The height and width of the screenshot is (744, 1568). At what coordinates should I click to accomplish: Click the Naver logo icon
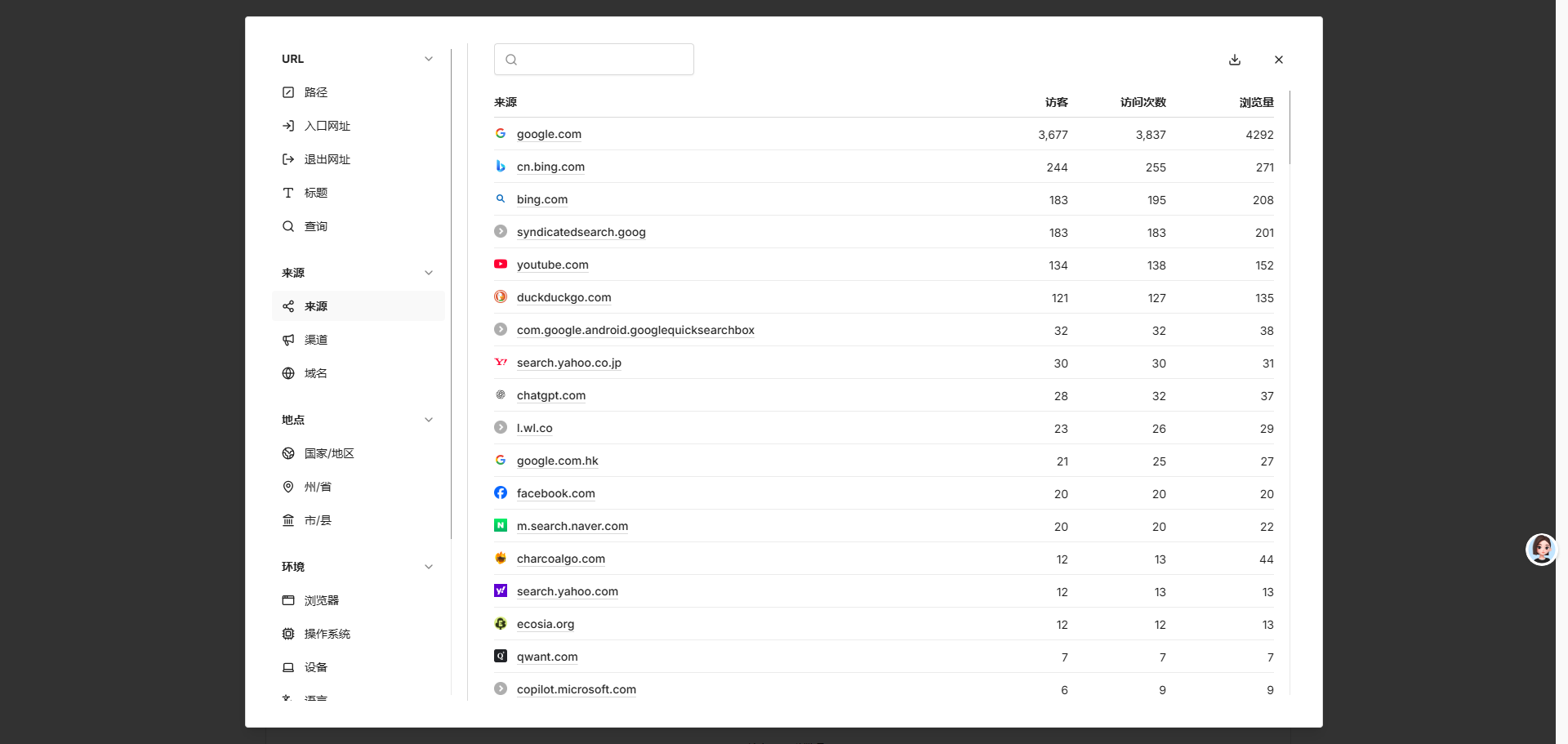(501, 525)
